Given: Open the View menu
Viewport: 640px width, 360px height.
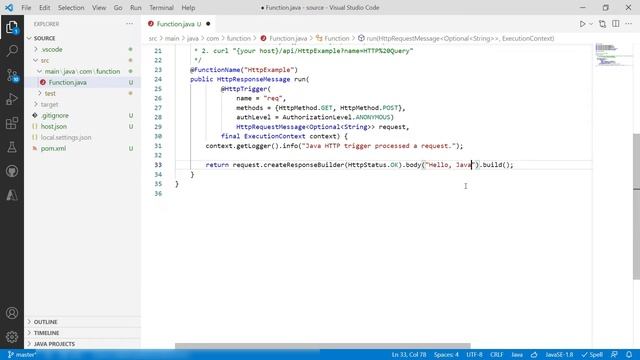Looking at the screenshot, I should [x=99, y=8].
